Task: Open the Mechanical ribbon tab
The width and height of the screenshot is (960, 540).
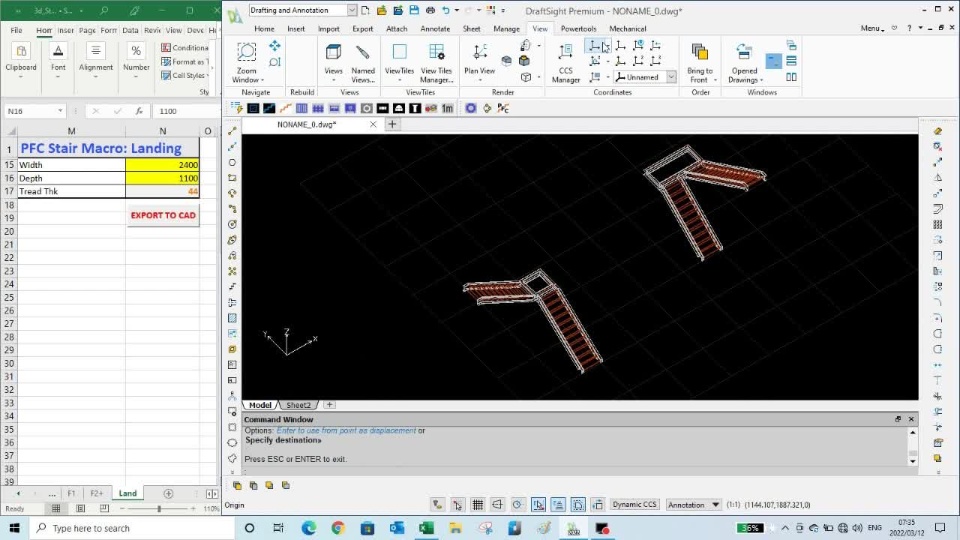Action: [628, 29]
